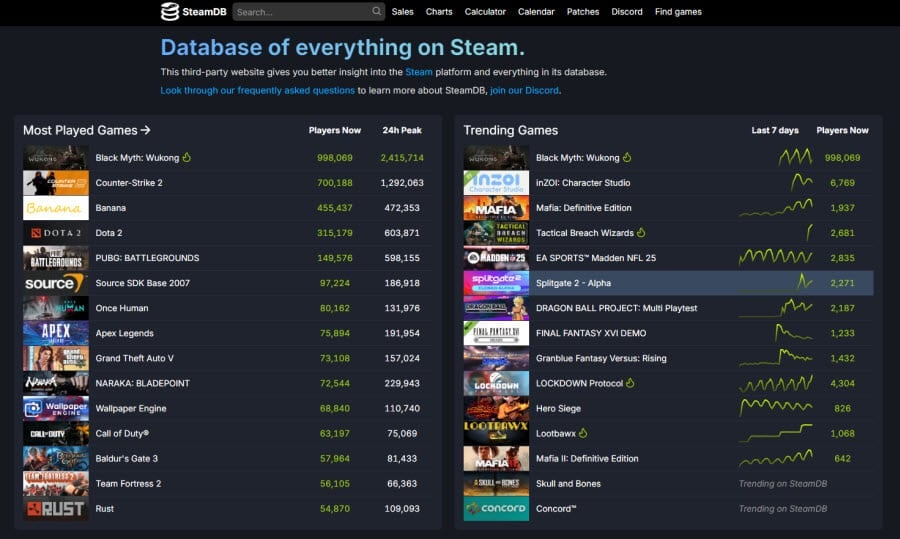Screen dimensions: 900x539
Task: Open the Sales page
Action: tap(402, 11)
